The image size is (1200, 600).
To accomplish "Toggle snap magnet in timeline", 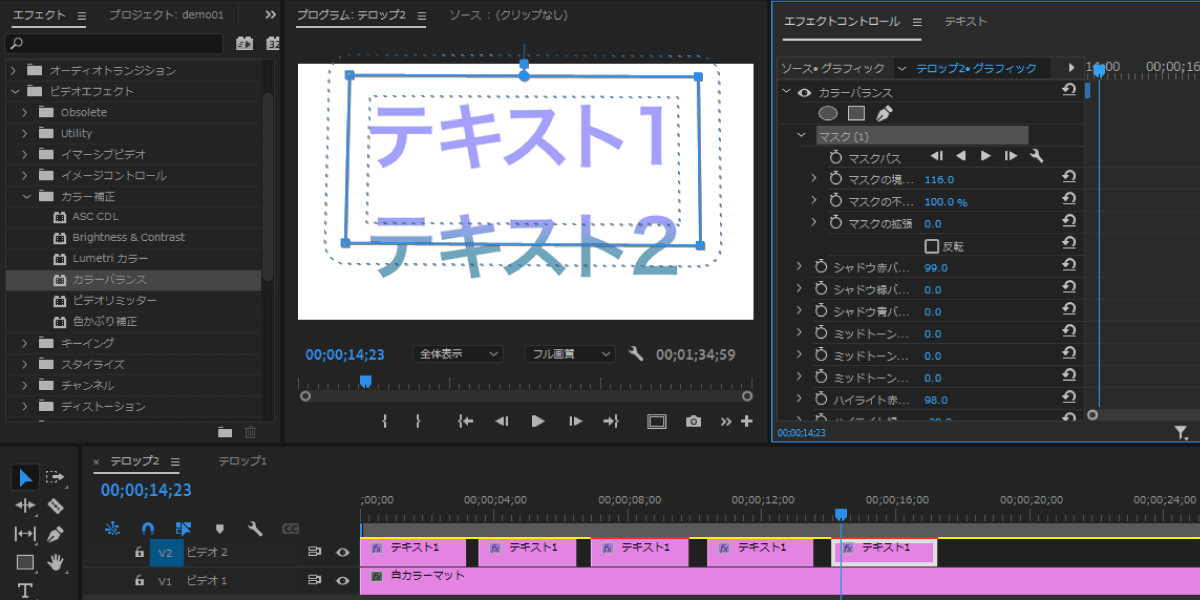I will 147,528.
